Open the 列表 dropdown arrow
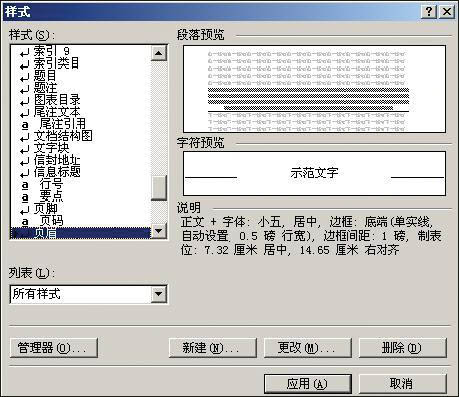Viewport: 459px width, 397px height. pos(159,294)
